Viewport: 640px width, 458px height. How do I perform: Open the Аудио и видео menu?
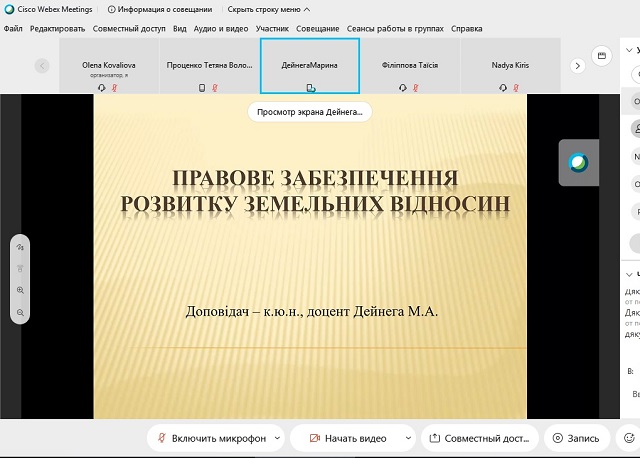tap(221, 28)
